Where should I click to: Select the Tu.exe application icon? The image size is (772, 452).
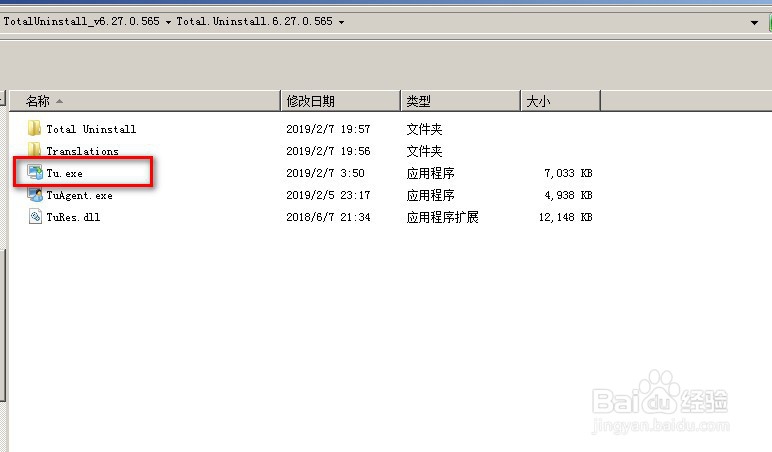pos(35,172)
